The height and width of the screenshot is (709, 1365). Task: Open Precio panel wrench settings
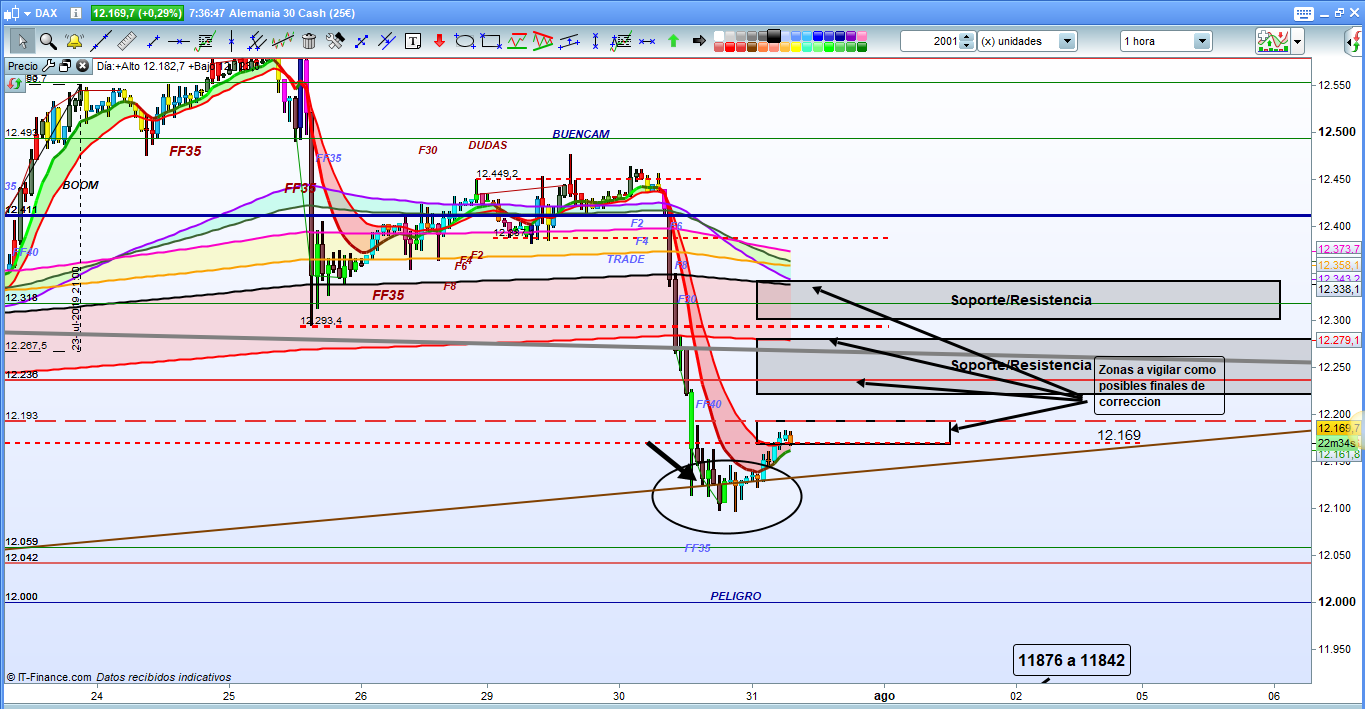point(48,66)
